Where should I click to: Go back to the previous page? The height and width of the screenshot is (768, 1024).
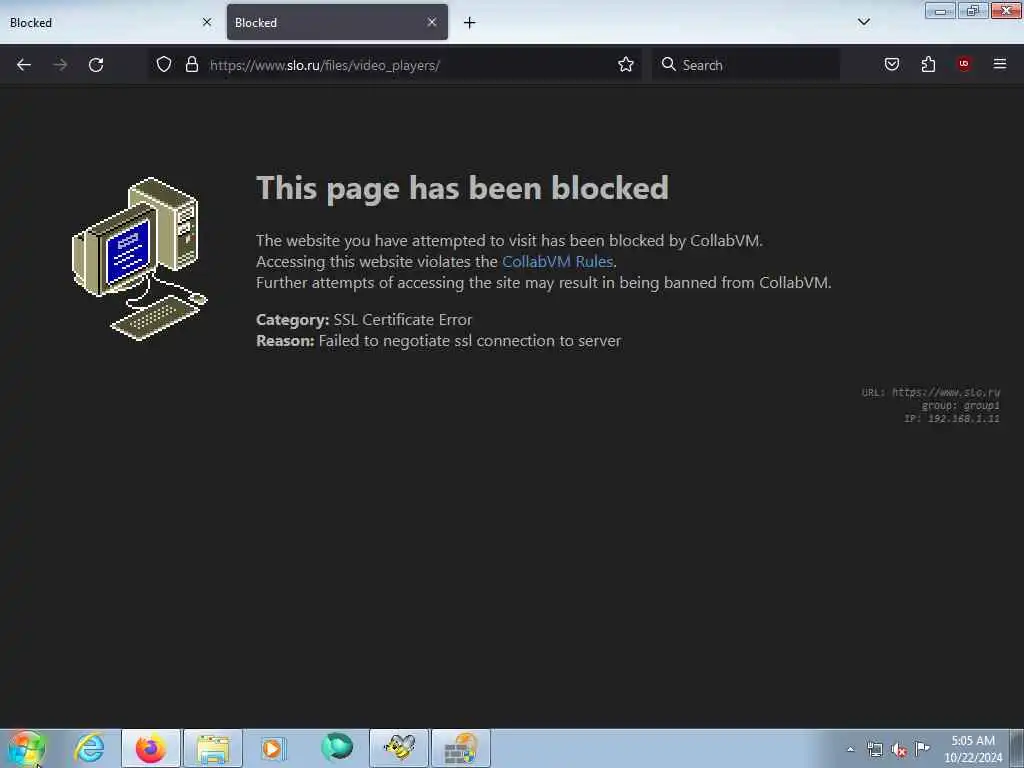pyautogui.click(x=24, y=65)
